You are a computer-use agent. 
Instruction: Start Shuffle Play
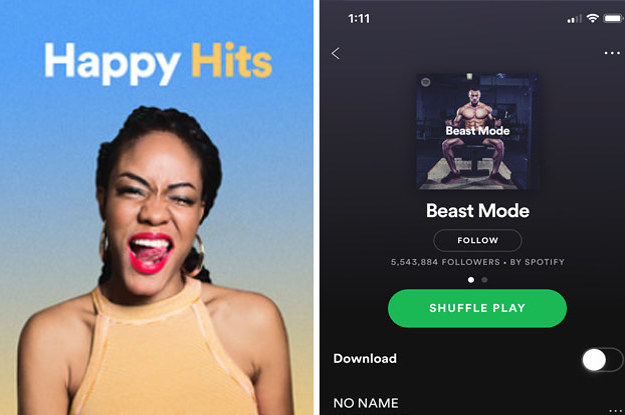pyautogui.click(x=477, y=308)
